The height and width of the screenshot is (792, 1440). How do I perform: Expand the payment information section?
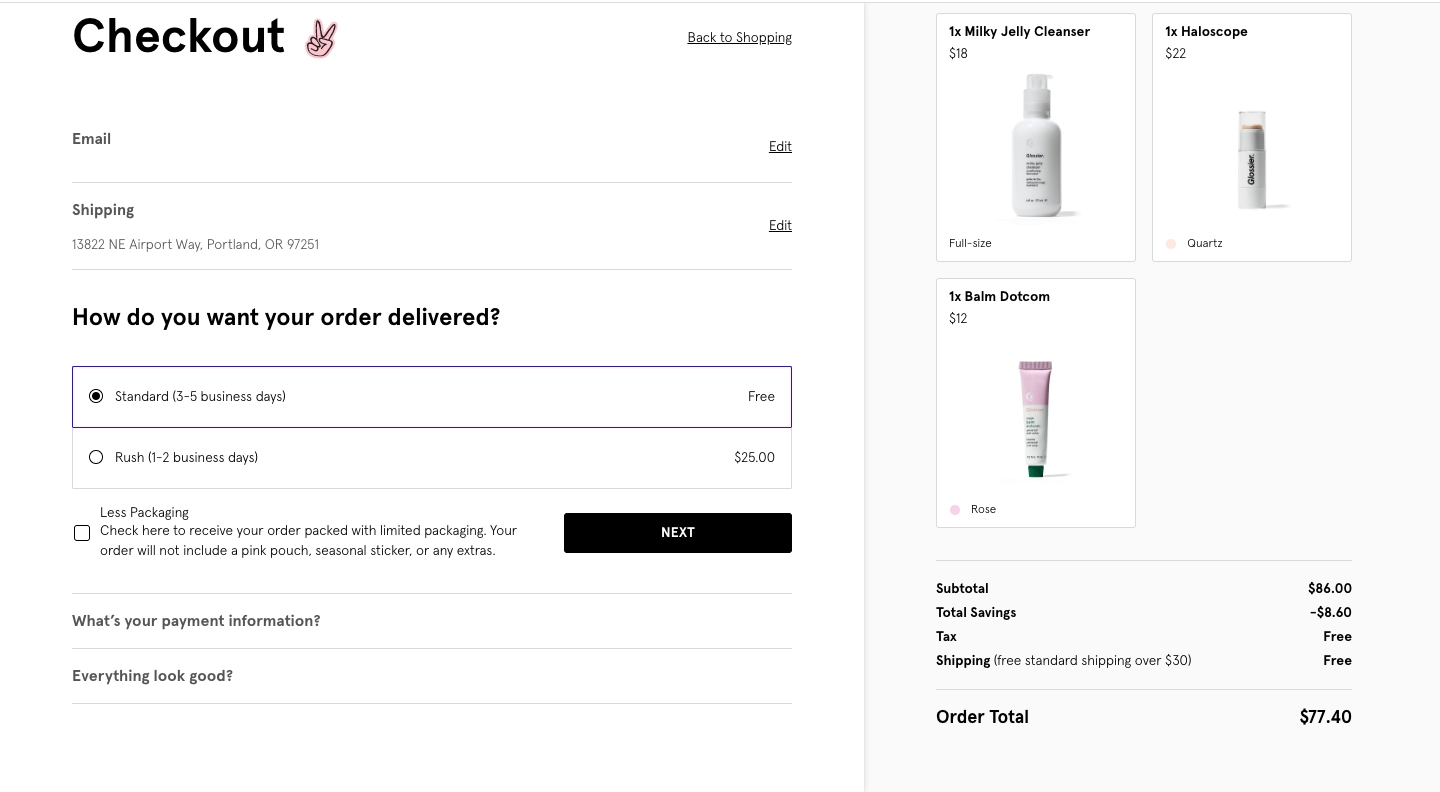tap(196, 621)
